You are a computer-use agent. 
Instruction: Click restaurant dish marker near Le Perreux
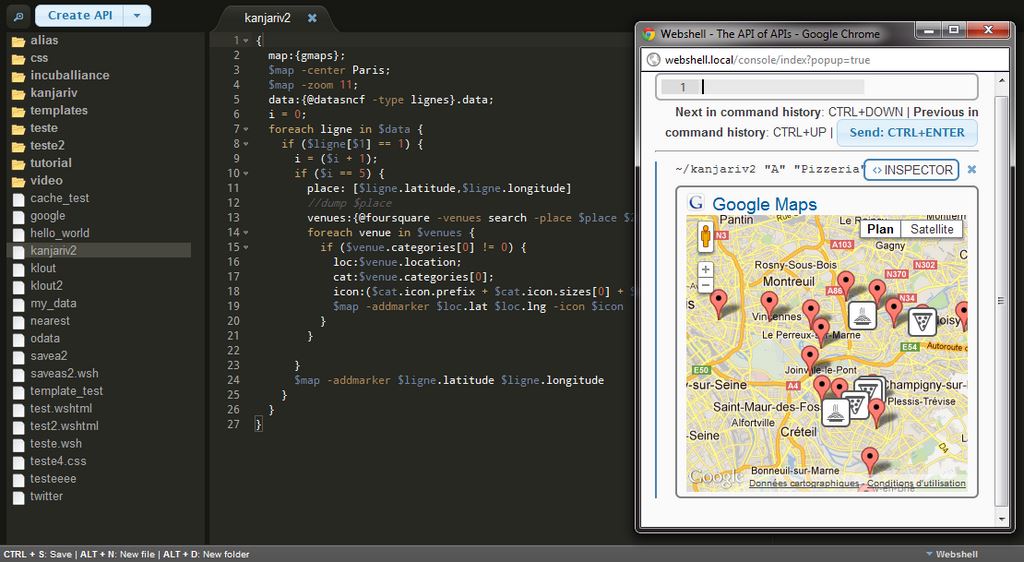point(862,316)
